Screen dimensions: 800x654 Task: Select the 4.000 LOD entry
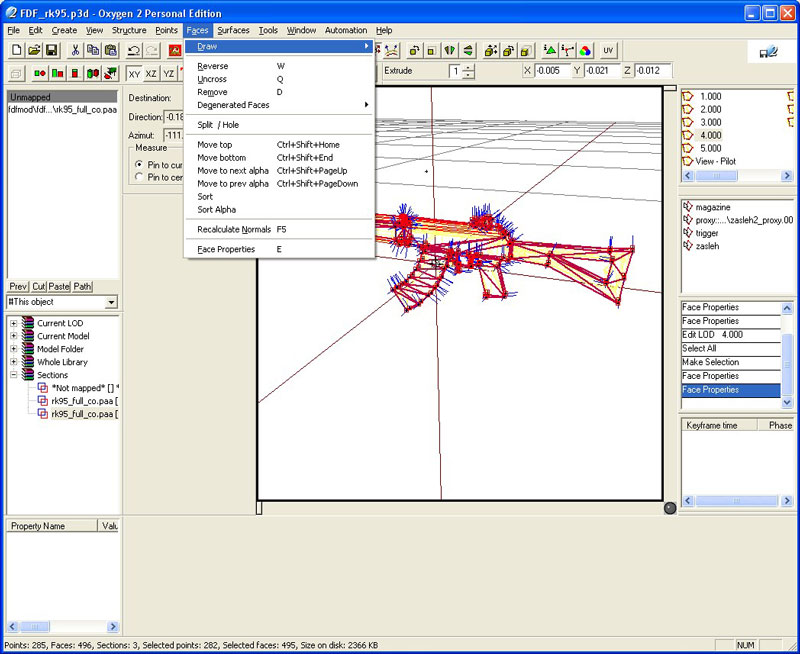tap(710, 135)
